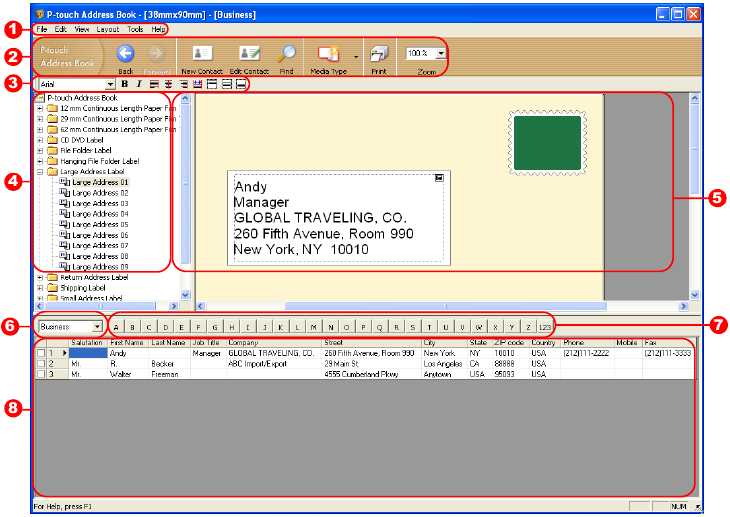Image resolution: width=730 pixels, height=517 pixels.
Task: Tick checkbox for record 2 Becker
Action: click(x=41, y=364)
